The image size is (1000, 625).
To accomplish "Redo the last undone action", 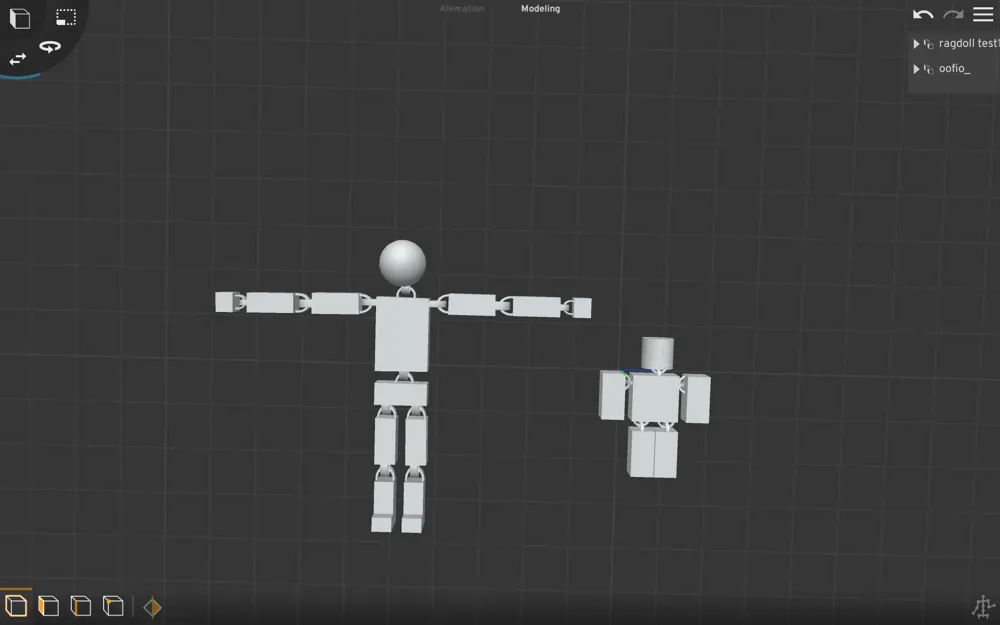I will [x=953, y=14].
